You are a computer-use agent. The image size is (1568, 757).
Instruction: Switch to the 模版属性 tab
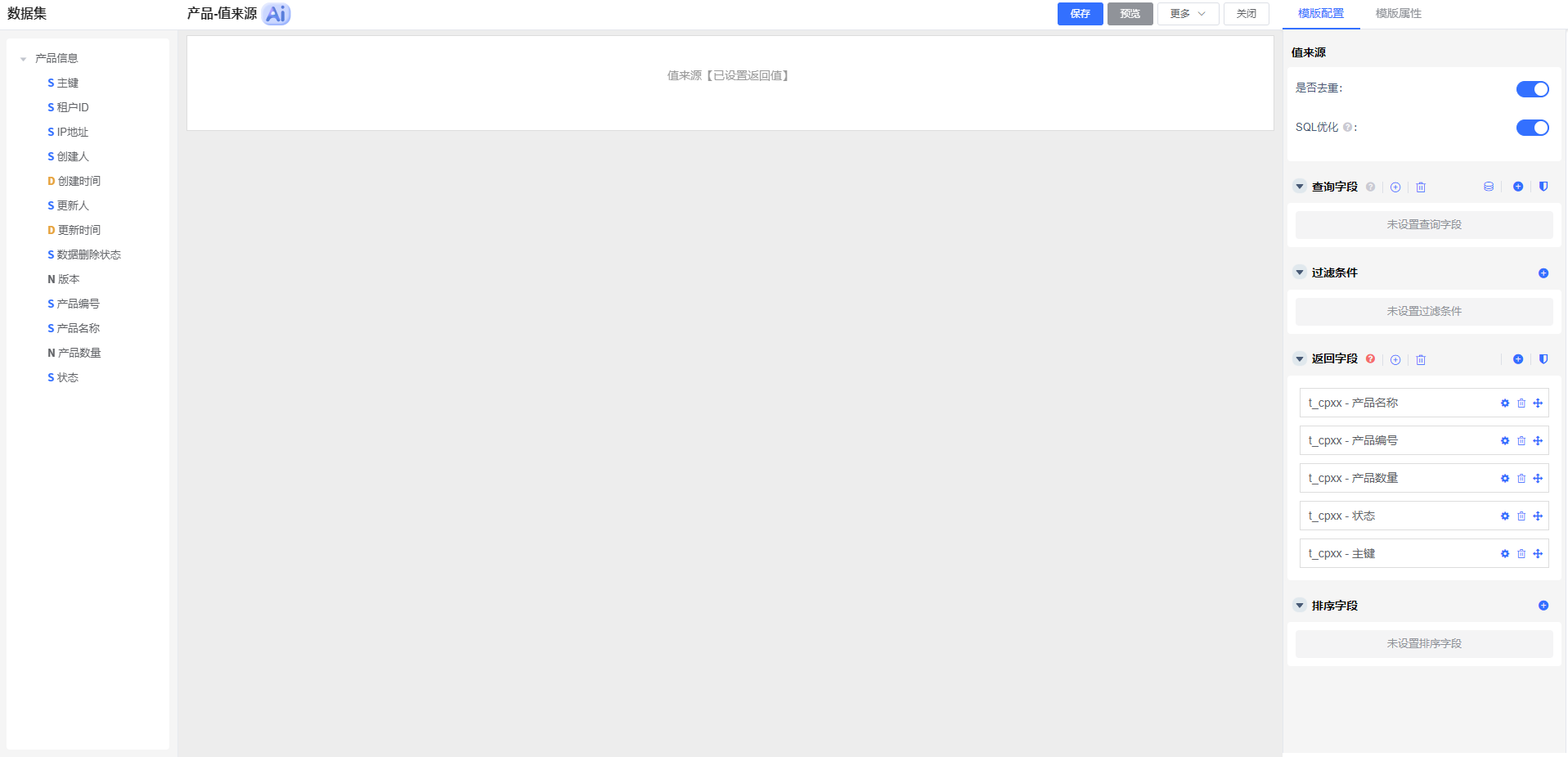pos(1399,14)
